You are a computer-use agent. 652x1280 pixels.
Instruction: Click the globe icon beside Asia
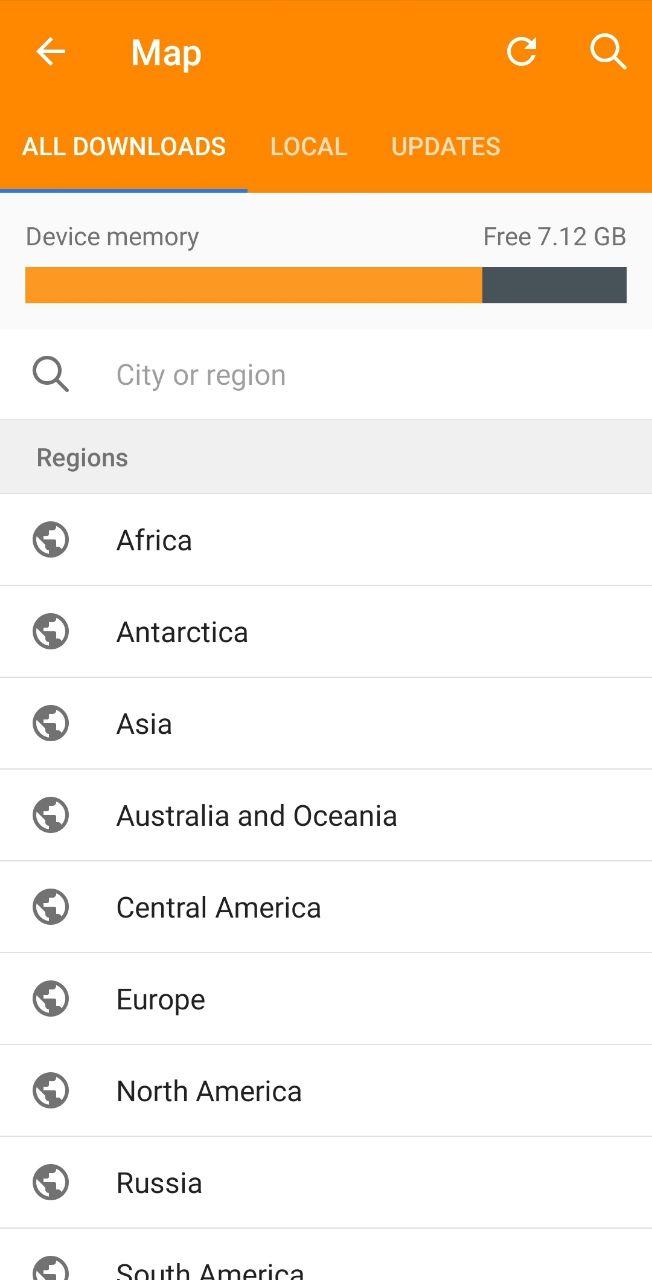click(x=51, y=724)
